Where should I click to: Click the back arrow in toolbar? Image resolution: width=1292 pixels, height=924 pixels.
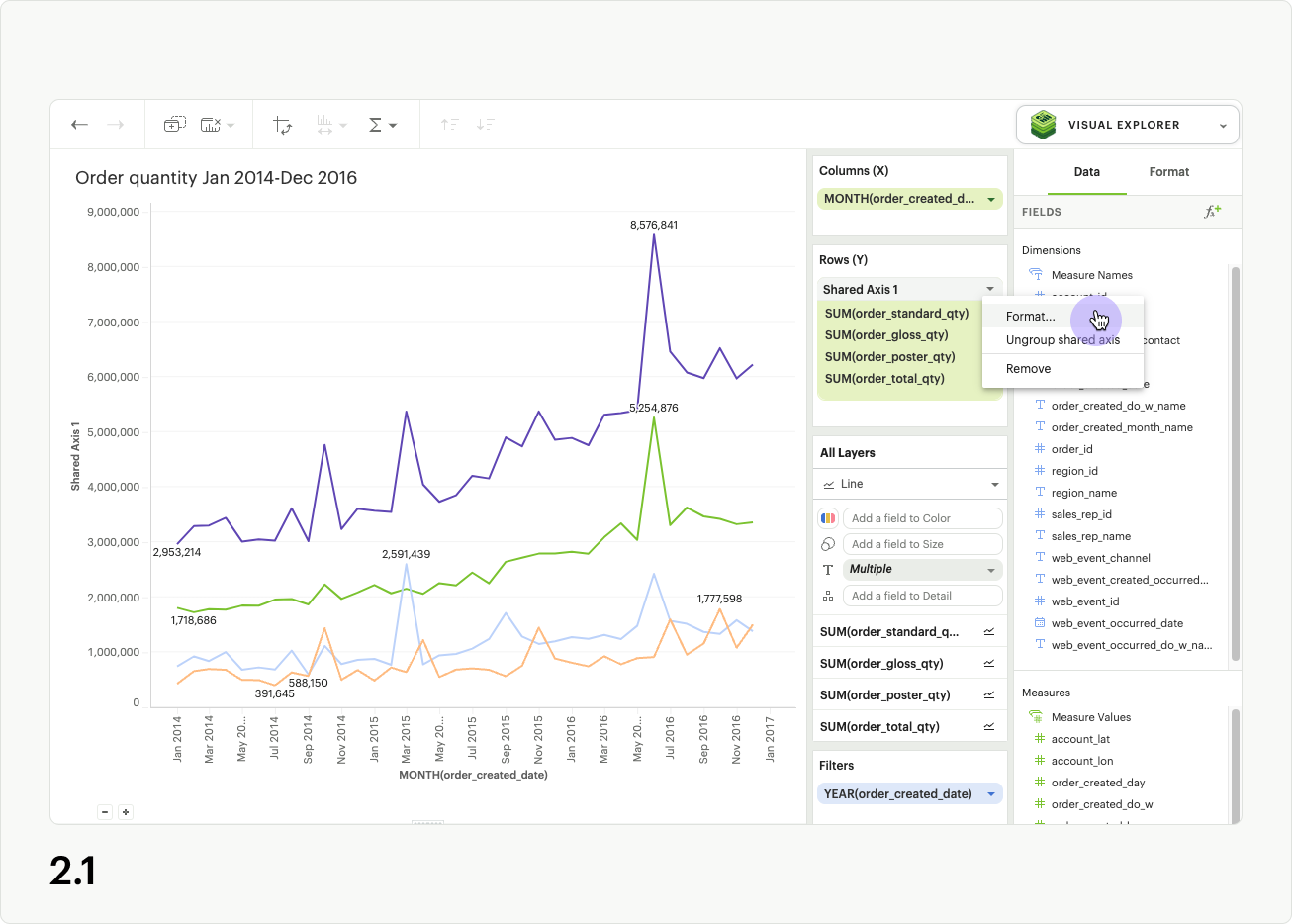[x=80, y=125]
